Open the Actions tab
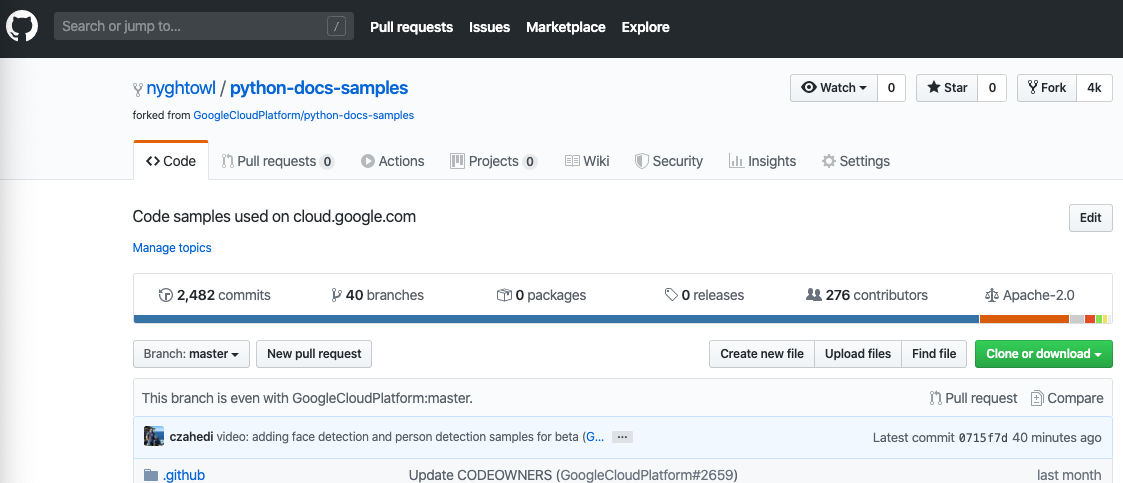This screenshot has width=1123, height=483. click(392, 161)
